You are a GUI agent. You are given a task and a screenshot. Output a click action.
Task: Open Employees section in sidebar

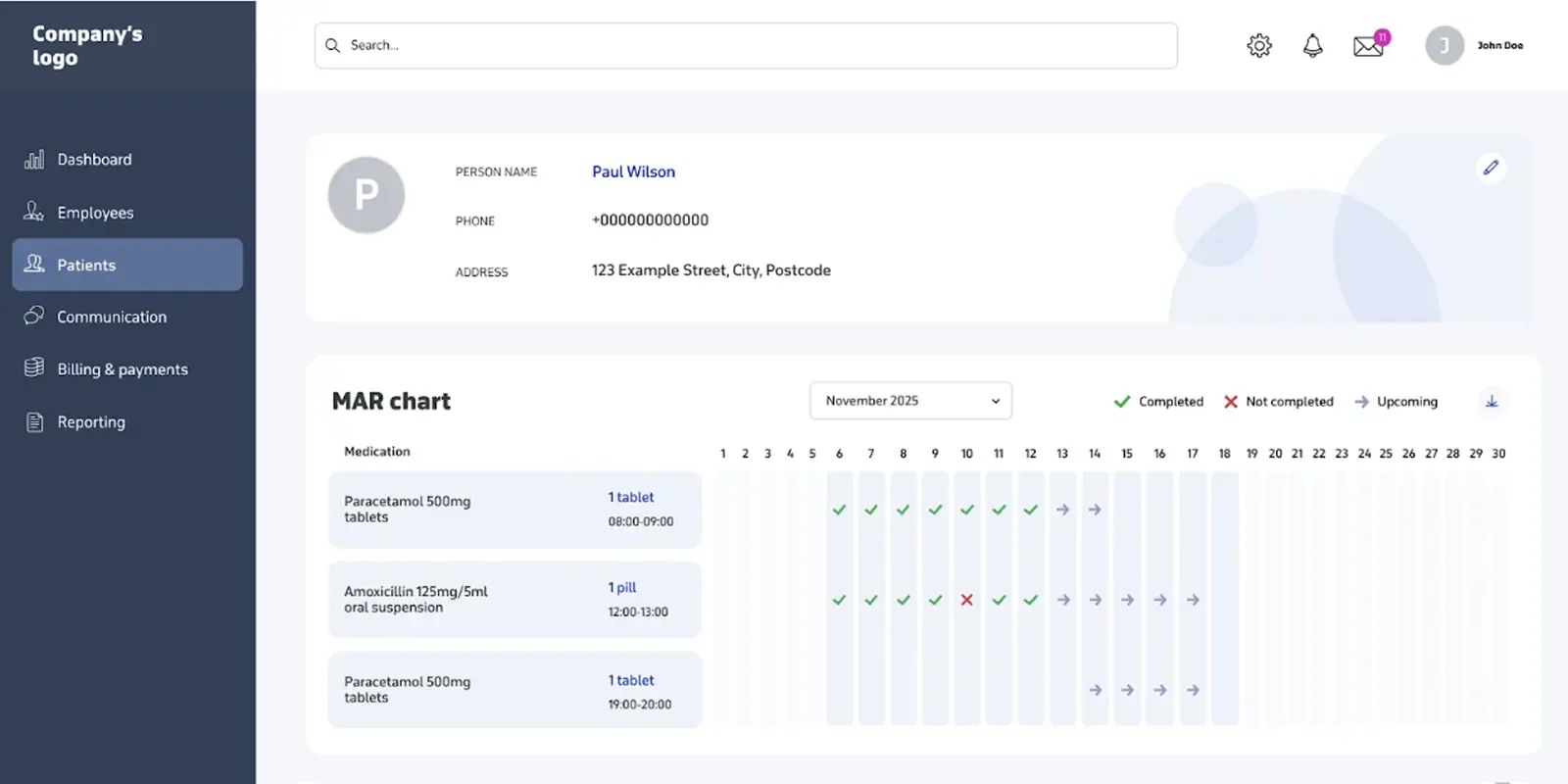click(x=95, y=213)
